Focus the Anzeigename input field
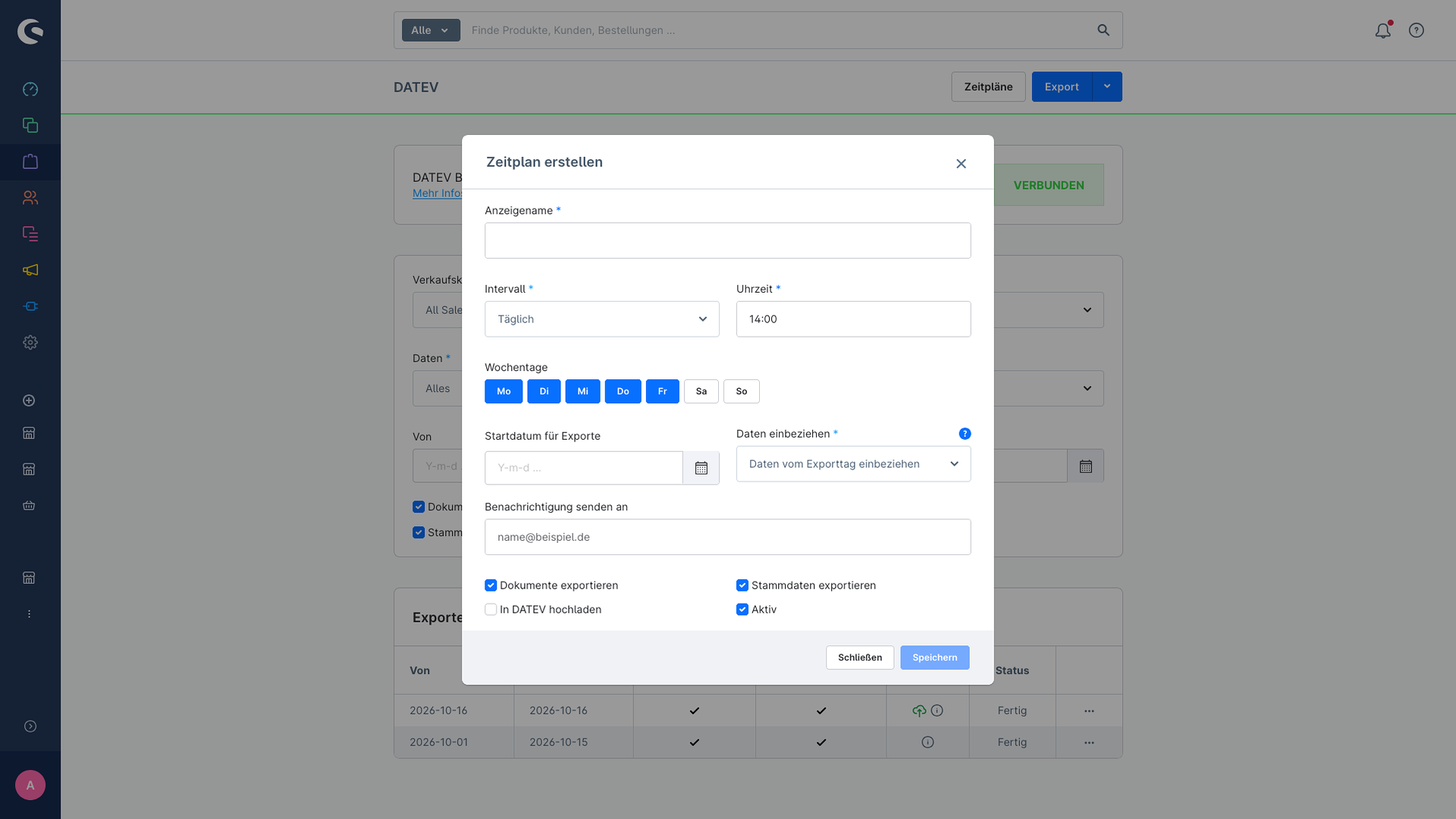The width and height of the screenshot is (1456, 819). click(728, 240)
